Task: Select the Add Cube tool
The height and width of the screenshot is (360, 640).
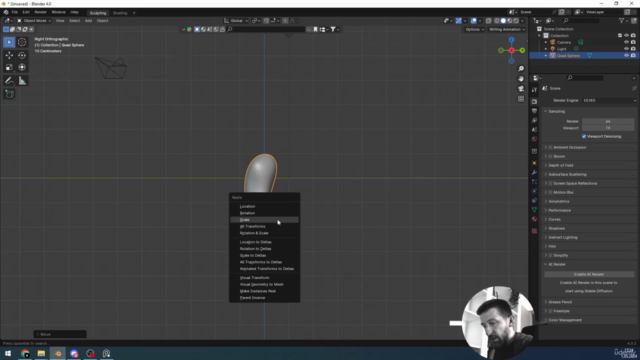Action: [x=9, y=94]
